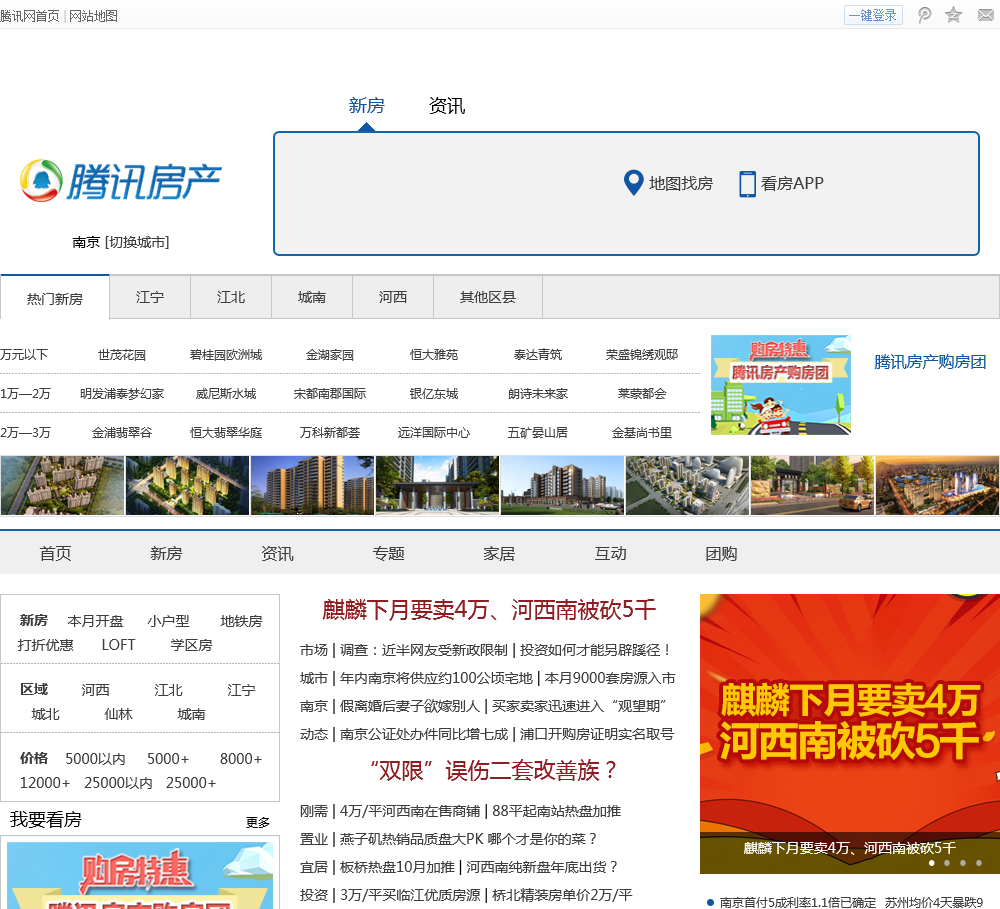Open article 南京公证处办件同比增七成
This screenshot has width=1000, height=909.
click(x=424, y=734)
